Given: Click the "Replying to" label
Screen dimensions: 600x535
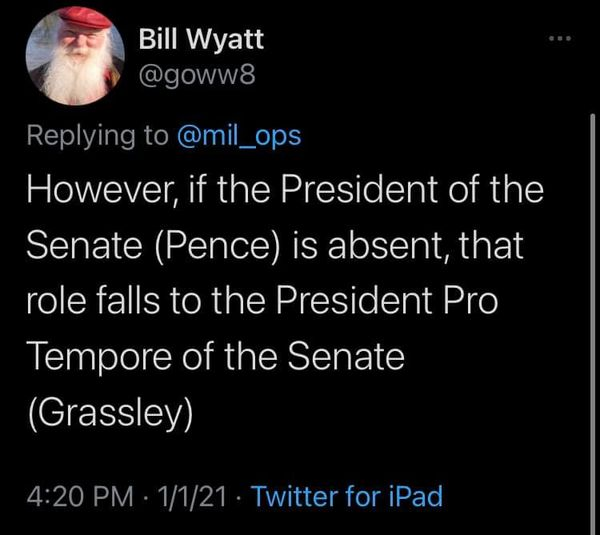Looking at the screenshot, I should [x=97, y=136].
